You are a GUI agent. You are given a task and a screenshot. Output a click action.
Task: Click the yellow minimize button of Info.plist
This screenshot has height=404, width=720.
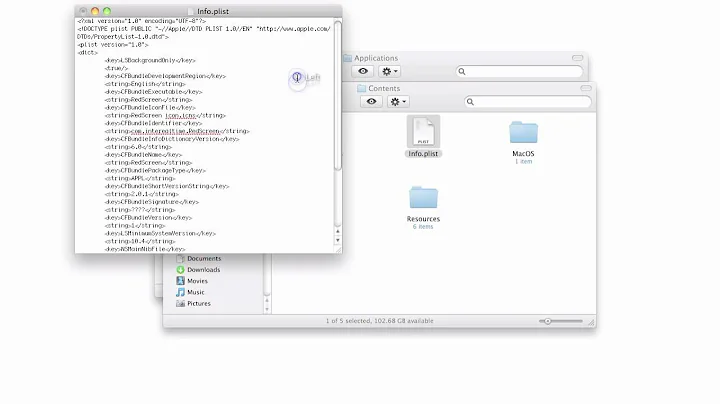click(95, 11)
